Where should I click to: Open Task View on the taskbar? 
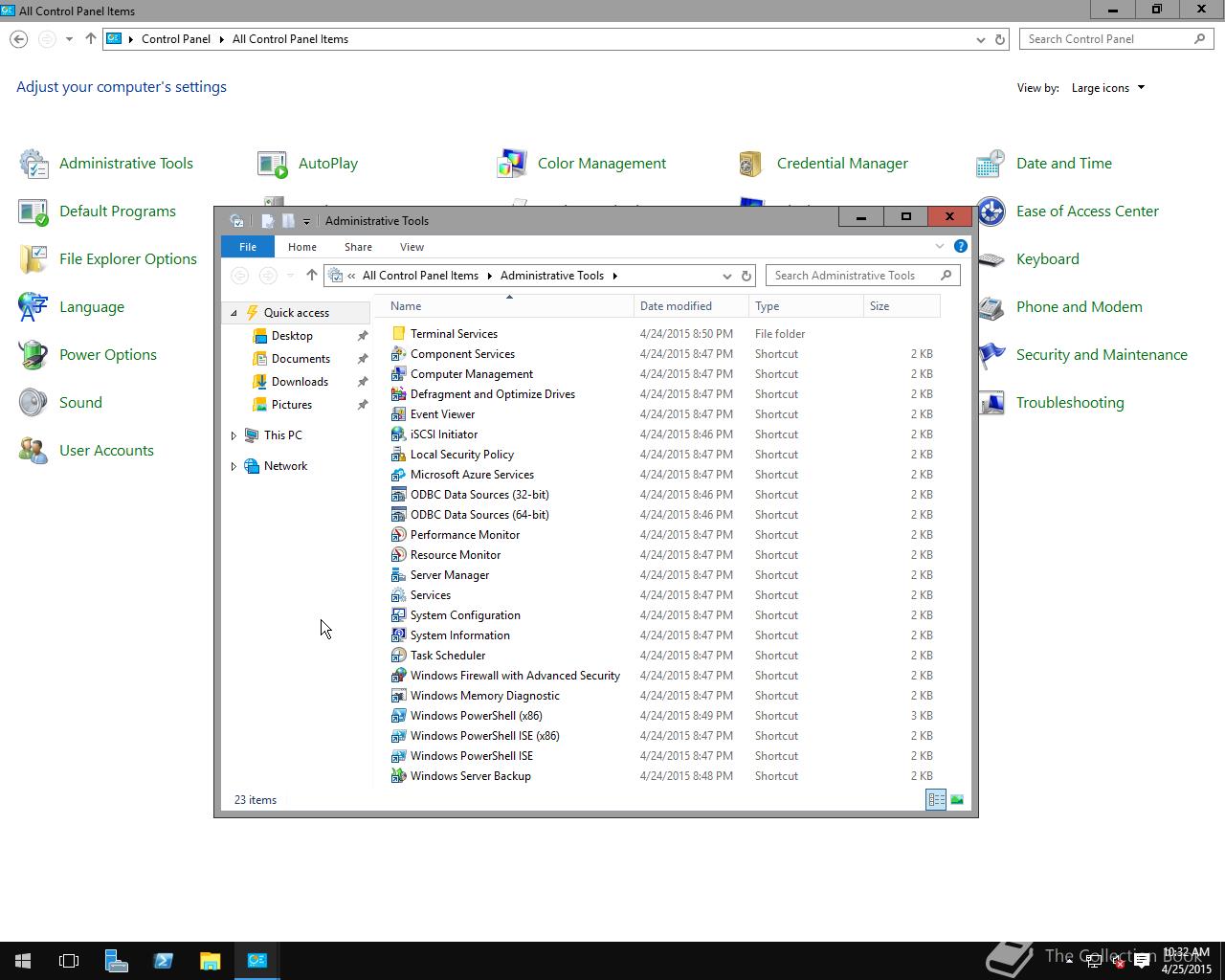(x=69, y=961)
